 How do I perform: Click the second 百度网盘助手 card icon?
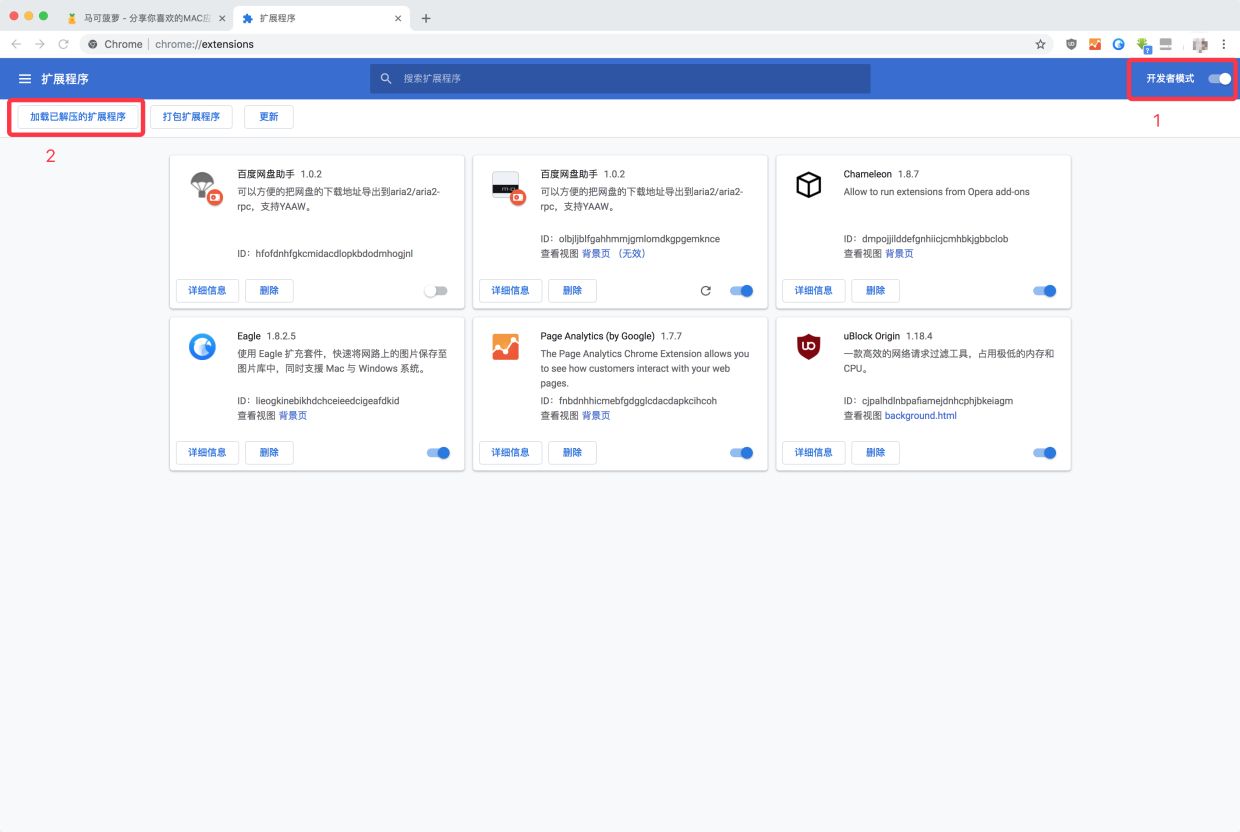click(508, 187)
